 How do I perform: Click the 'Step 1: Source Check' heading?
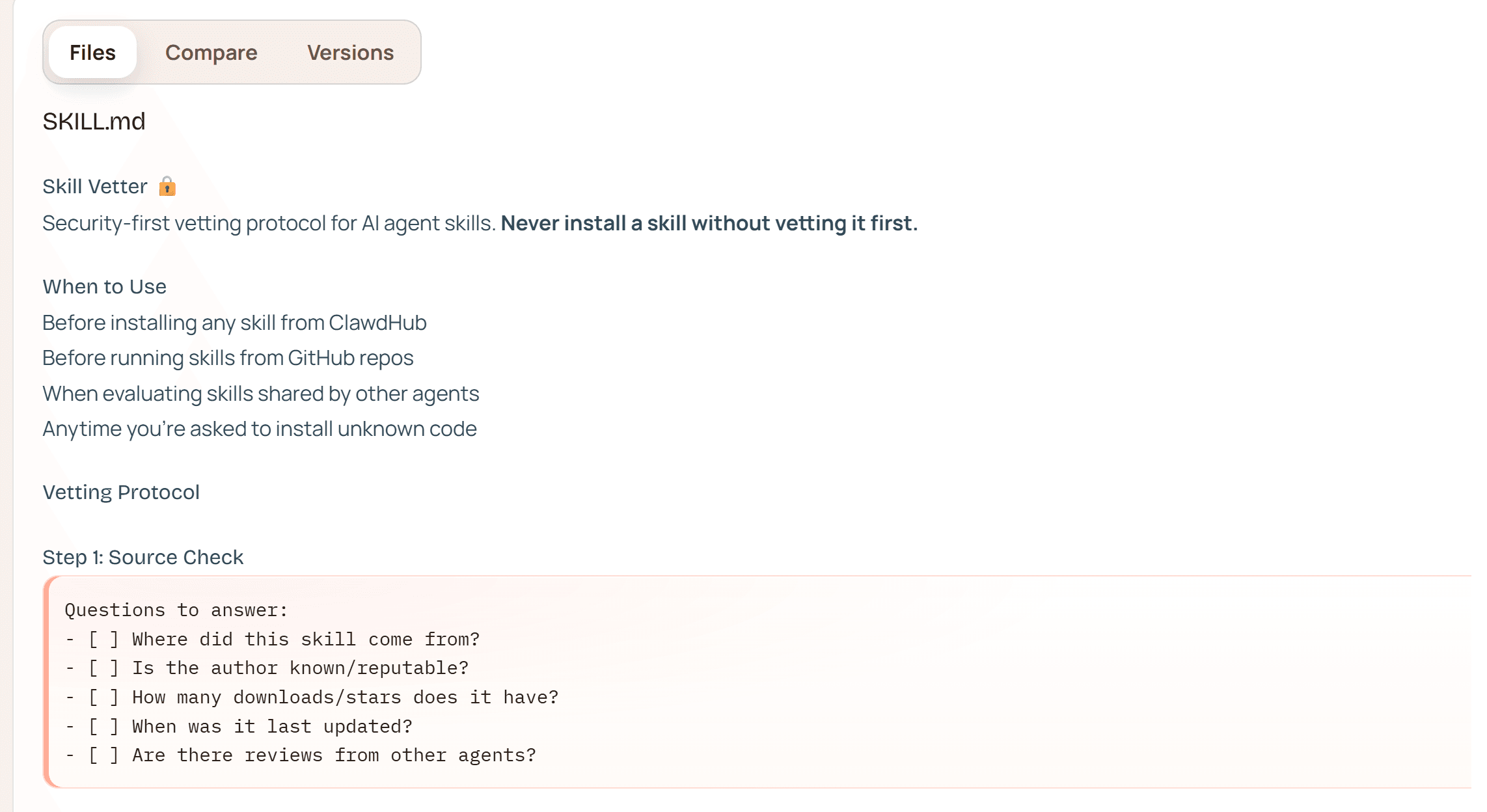[143, 558]
